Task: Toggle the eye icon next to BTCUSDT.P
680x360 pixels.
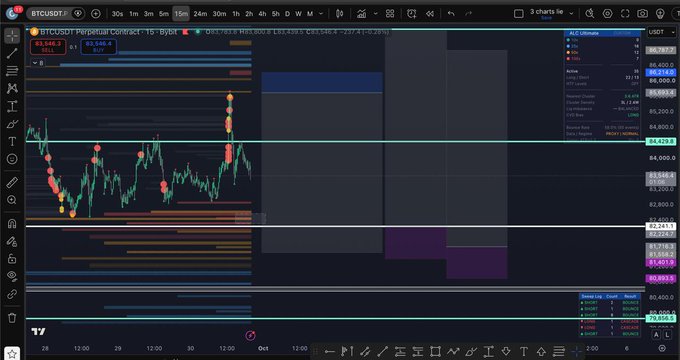Action: pos(78,14)
